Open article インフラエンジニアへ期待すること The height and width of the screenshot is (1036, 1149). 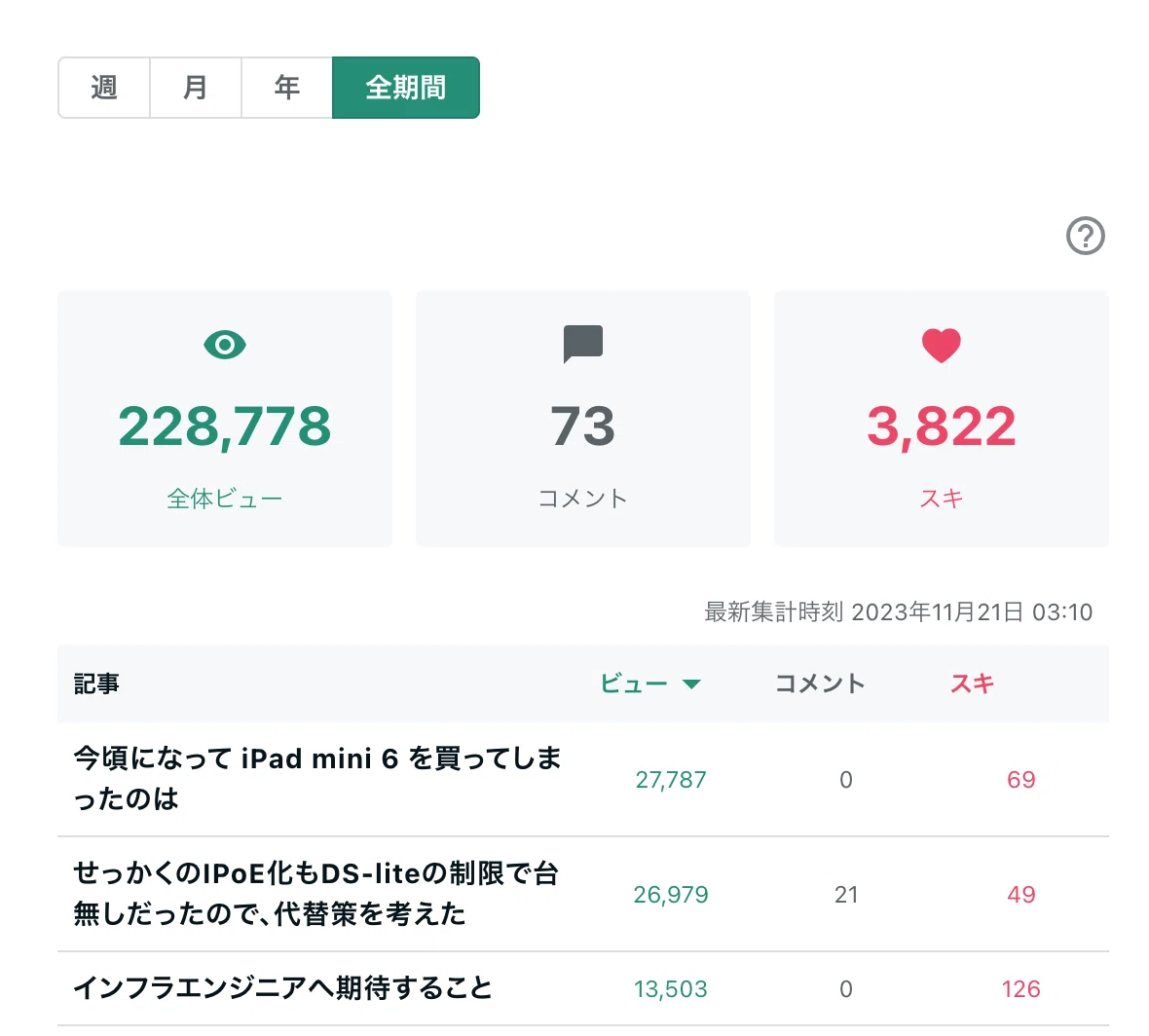[282, 987]
